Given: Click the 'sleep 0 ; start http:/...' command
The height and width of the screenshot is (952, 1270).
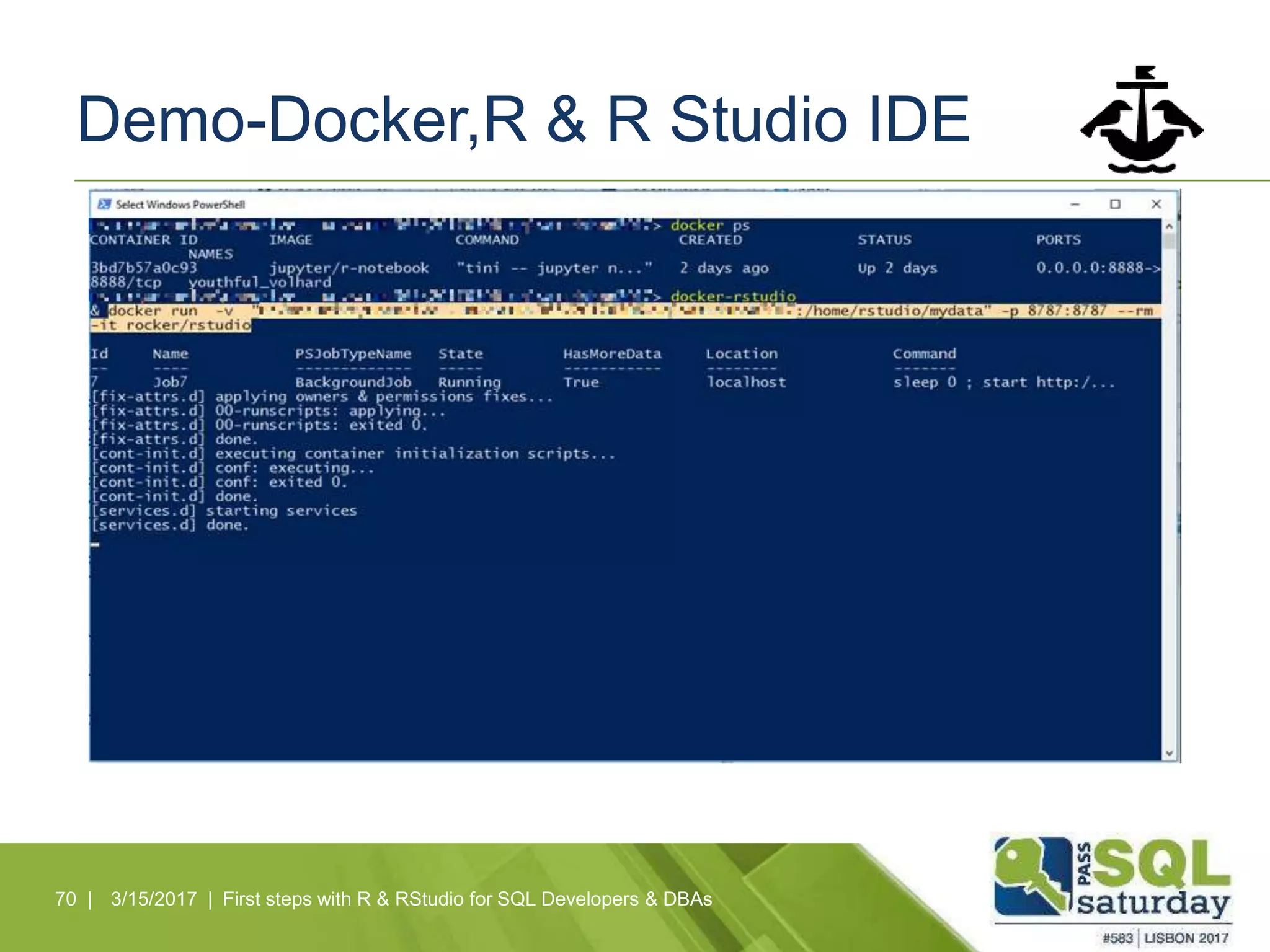Looking at the screenshot, I should pyautogui.click(x=1003, y=382).
